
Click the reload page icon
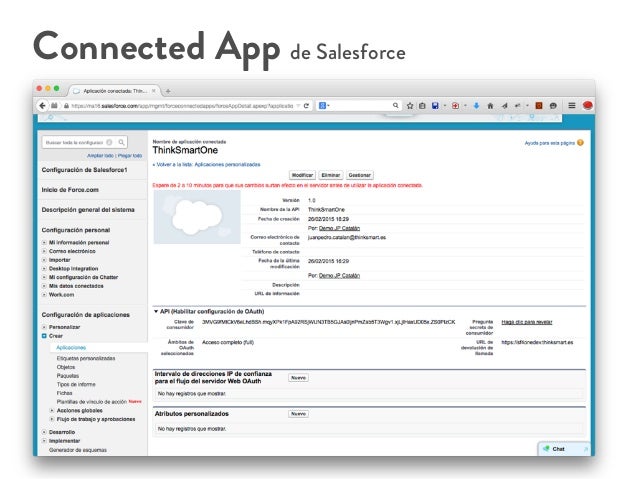[x=306, y=104]
